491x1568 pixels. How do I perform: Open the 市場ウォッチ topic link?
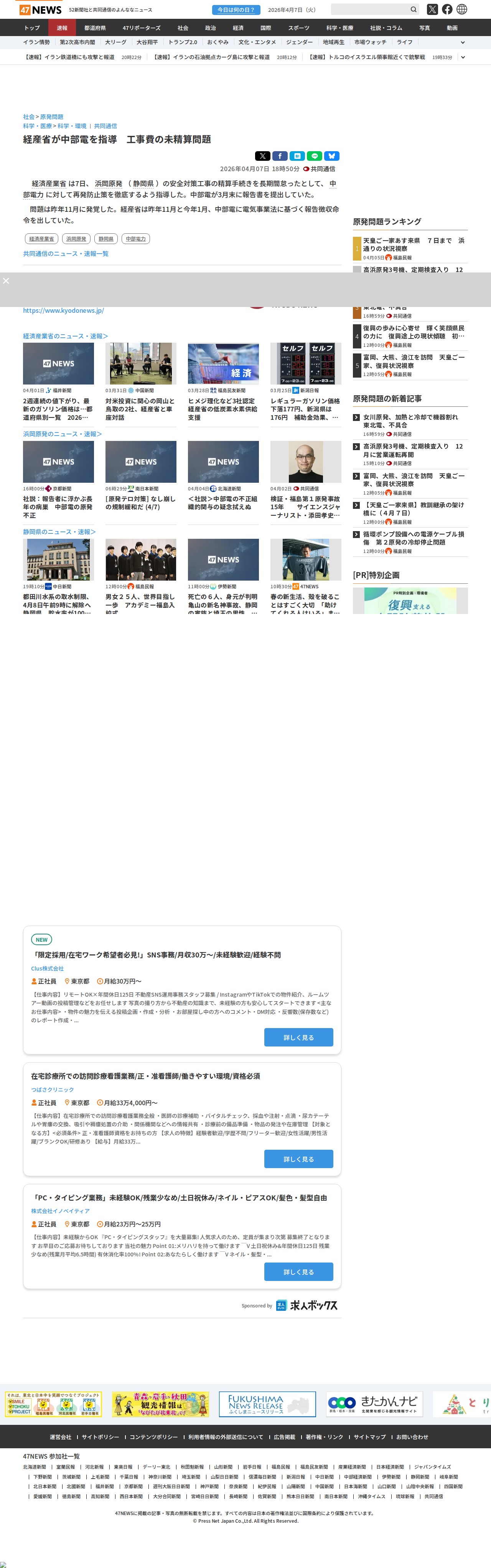[x=371, y=43]
